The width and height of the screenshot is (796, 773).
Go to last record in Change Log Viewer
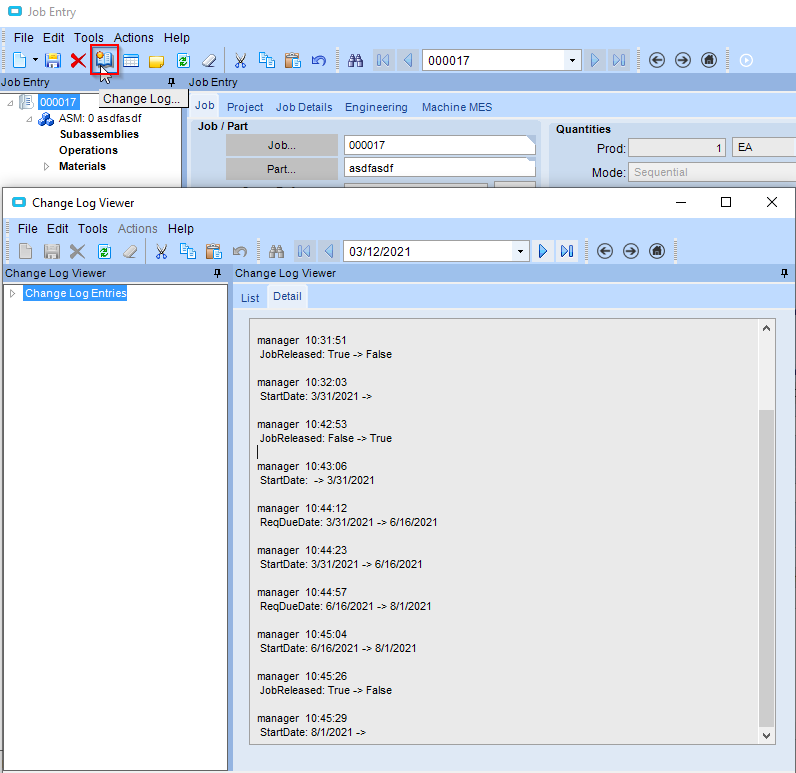click(567, 251)
